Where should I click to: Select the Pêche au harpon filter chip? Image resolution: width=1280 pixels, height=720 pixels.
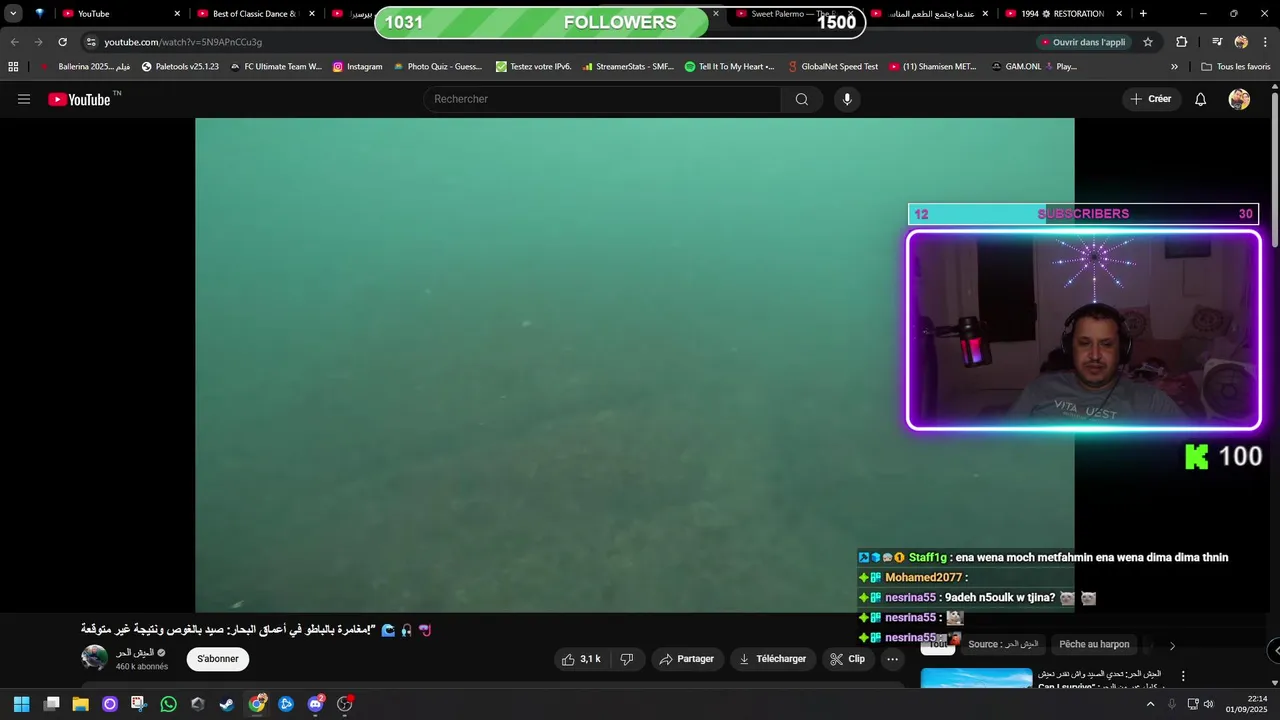[x=1094, y=645]
